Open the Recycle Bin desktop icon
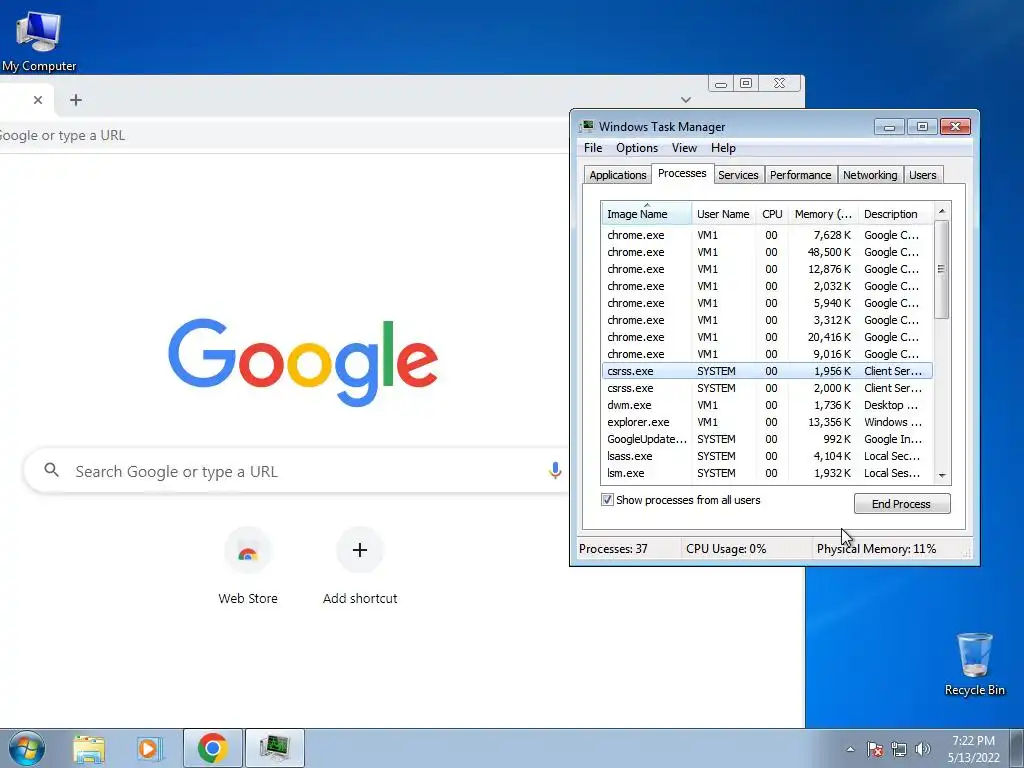 pyautogui.click(x=974, y=664)
